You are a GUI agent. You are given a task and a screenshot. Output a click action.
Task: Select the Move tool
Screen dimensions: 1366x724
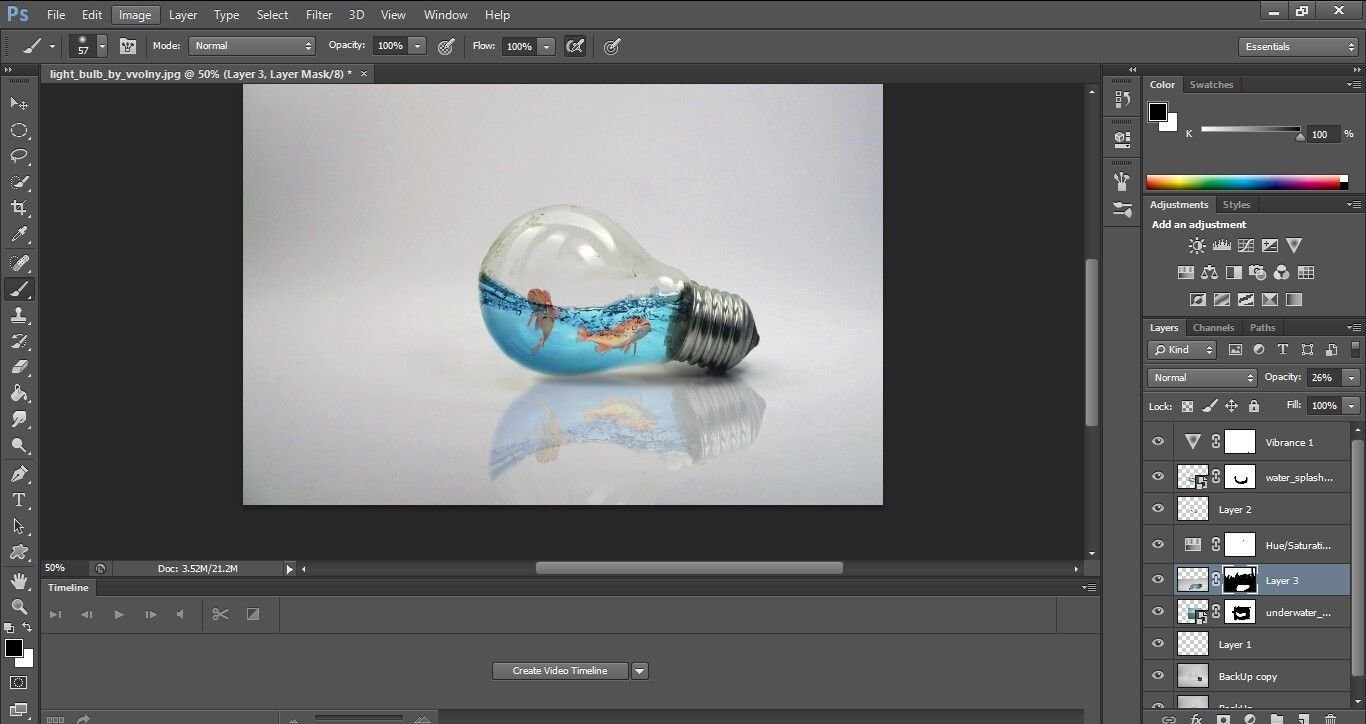(19, 103)
